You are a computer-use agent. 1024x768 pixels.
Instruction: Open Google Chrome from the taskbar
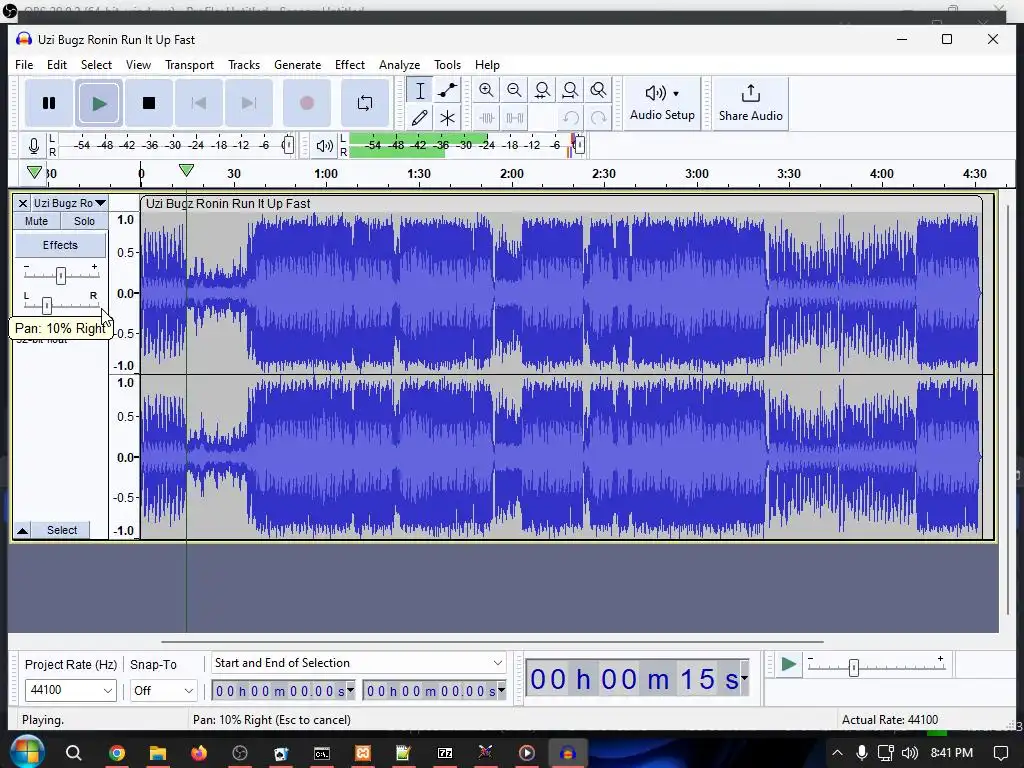click(117, 753)
